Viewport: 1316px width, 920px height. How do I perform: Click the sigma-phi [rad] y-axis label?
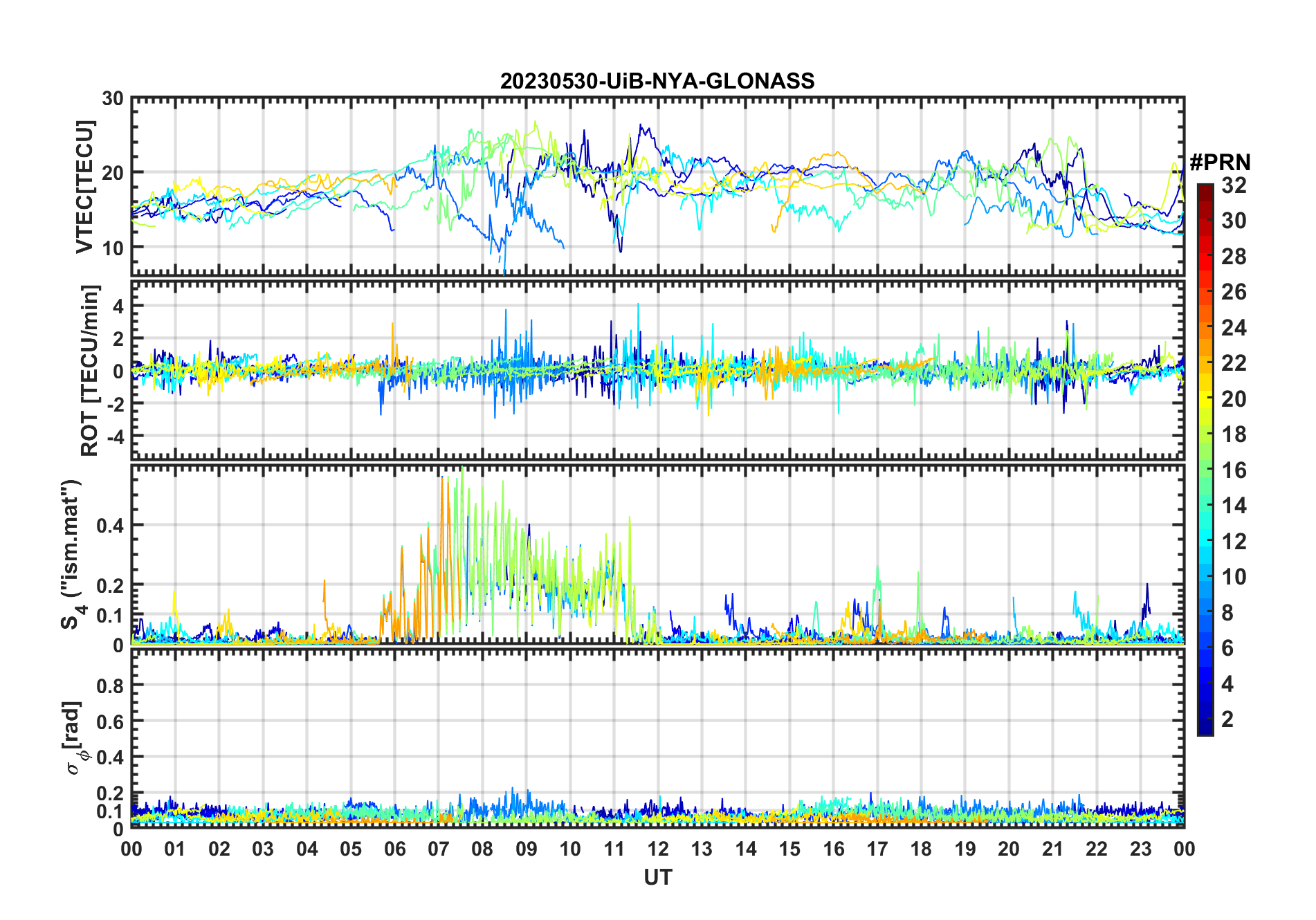[x=75, y=737]
